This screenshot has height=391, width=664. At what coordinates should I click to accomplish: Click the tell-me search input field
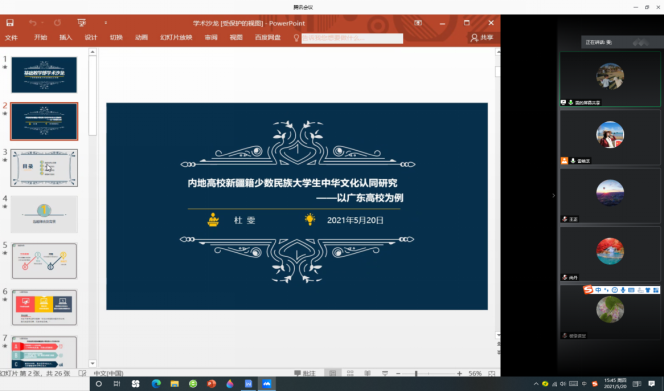tap(352, 38)
